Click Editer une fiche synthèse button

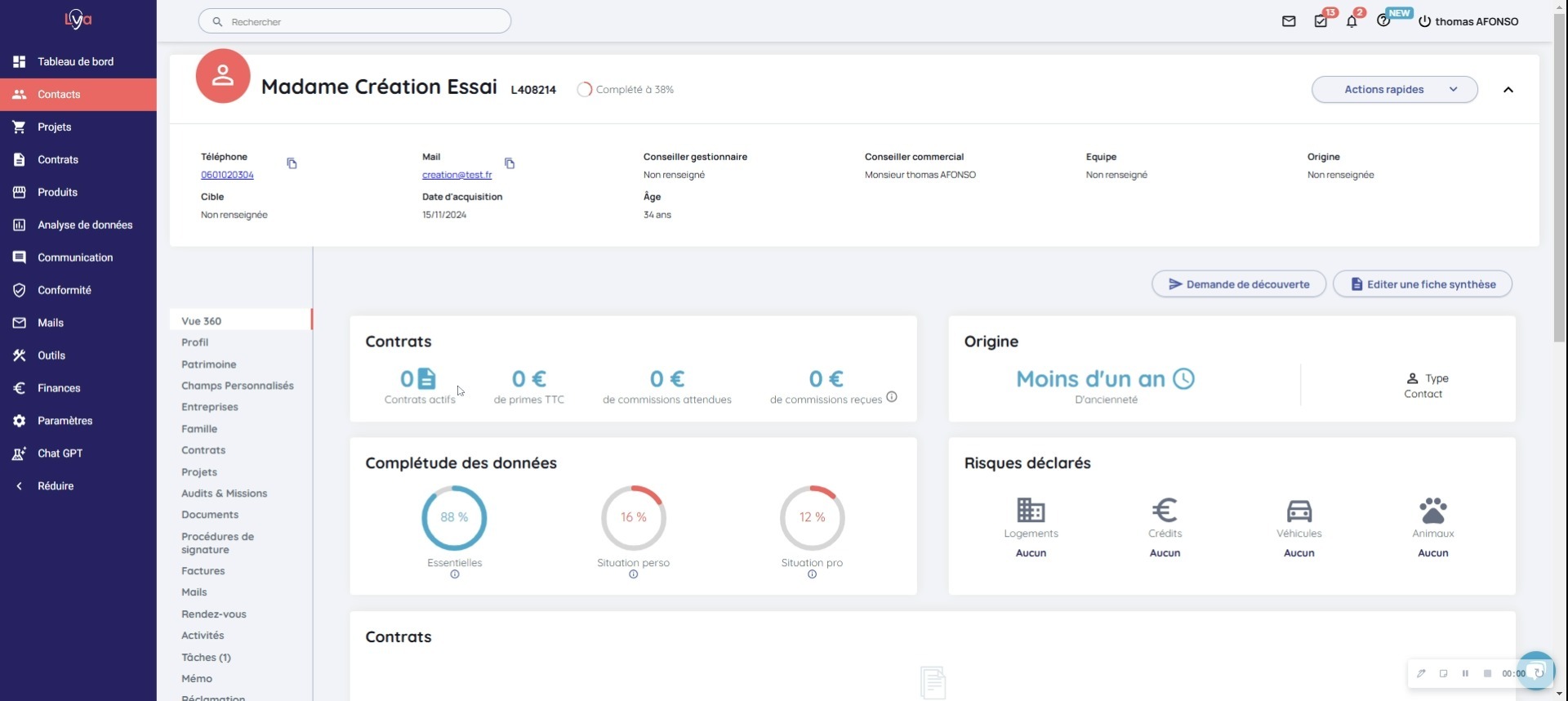(1422, 284)
